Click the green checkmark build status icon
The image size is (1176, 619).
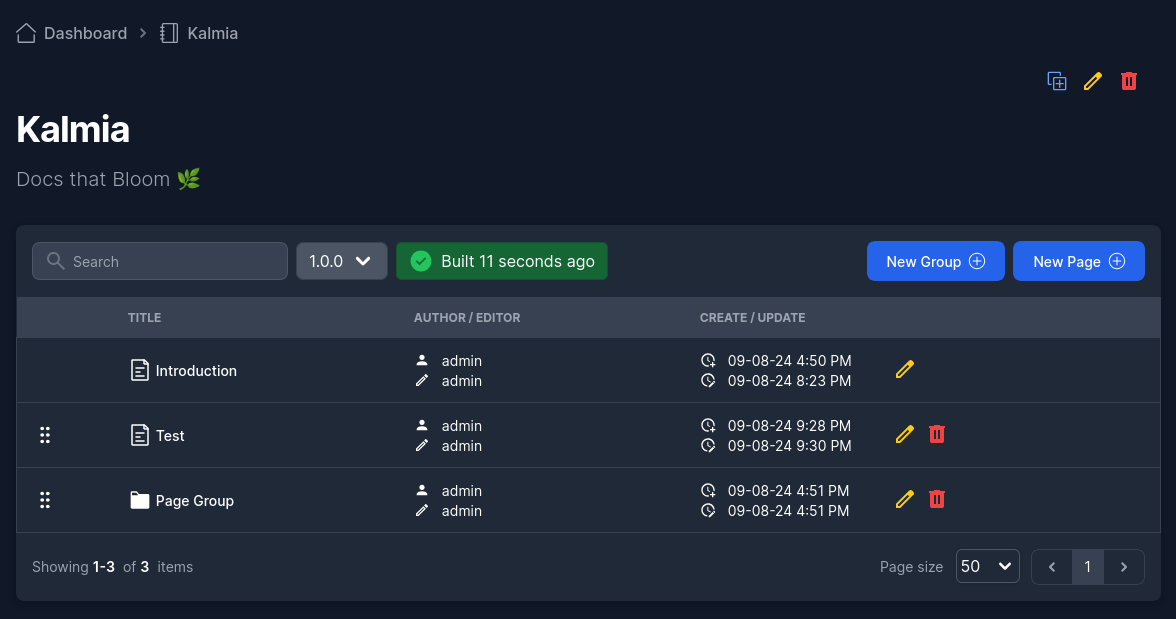click(421, 261)
